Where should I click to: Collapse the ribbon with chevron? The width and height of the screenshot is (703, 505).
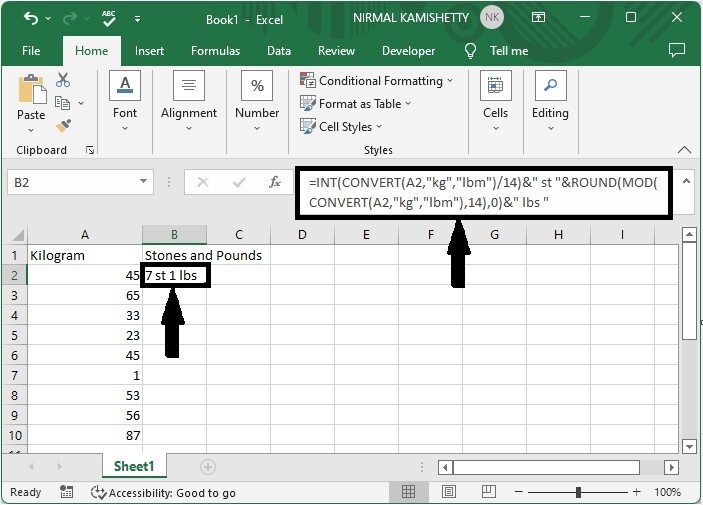tap(685, 150)
